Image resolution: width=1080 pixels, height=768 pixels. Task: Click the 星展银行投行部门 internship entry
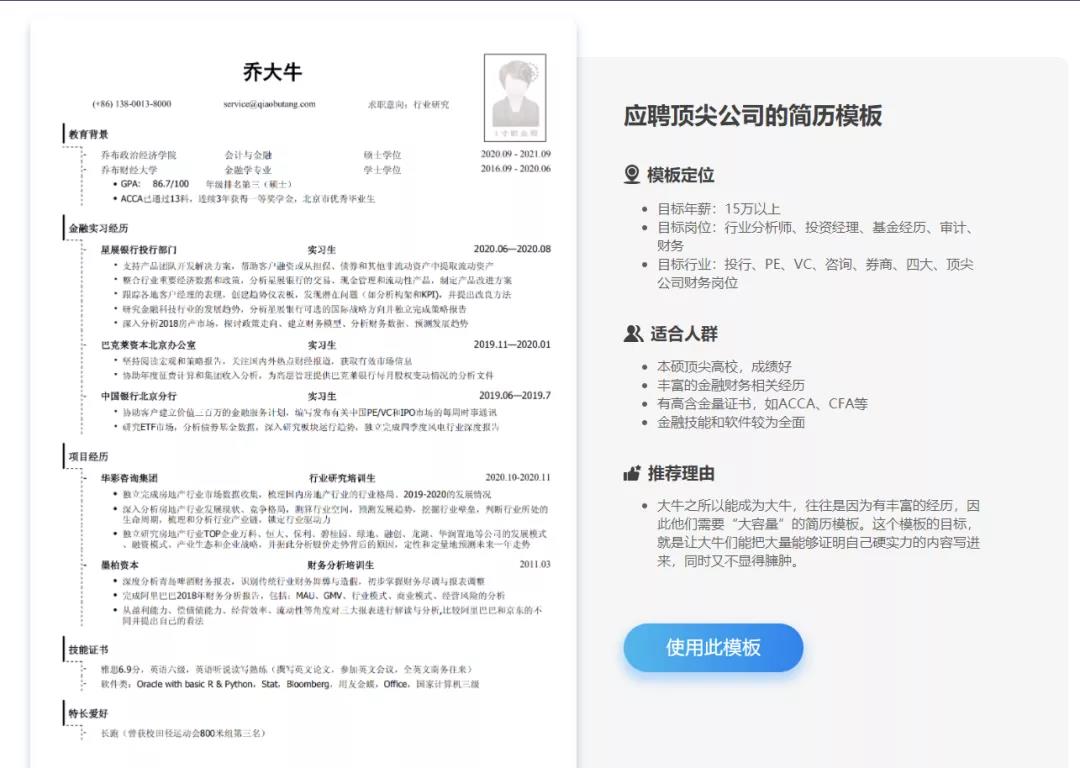click(139, 249)
